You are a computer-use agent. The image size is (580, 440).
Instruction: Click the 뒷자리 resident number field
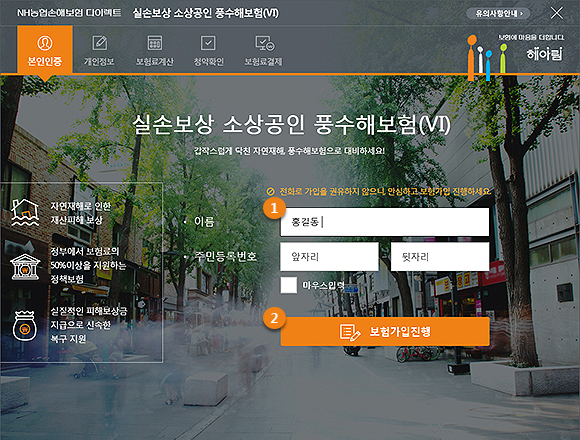point(440,257)
